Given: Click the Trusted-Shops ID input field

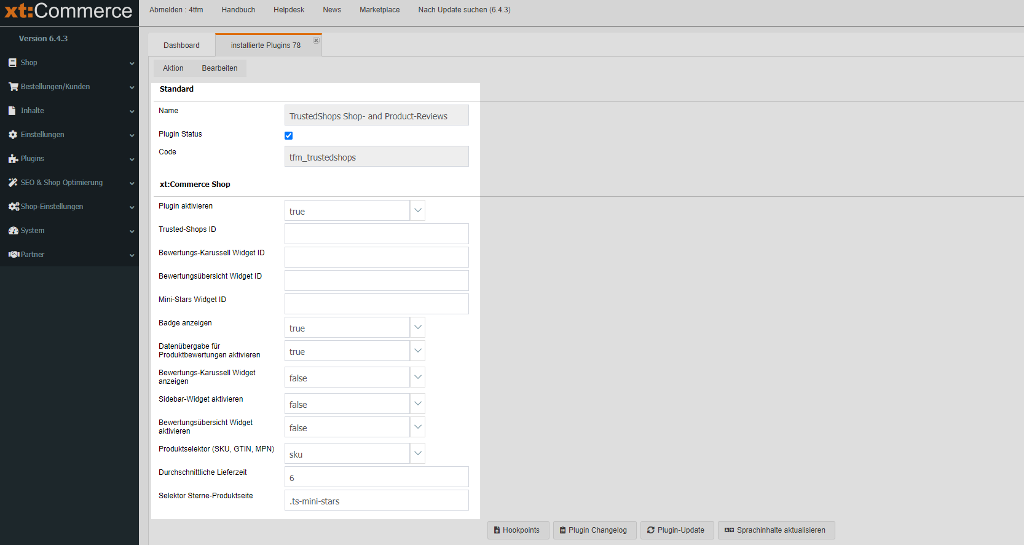Looking at the screenshot, I should pos(376,233).
